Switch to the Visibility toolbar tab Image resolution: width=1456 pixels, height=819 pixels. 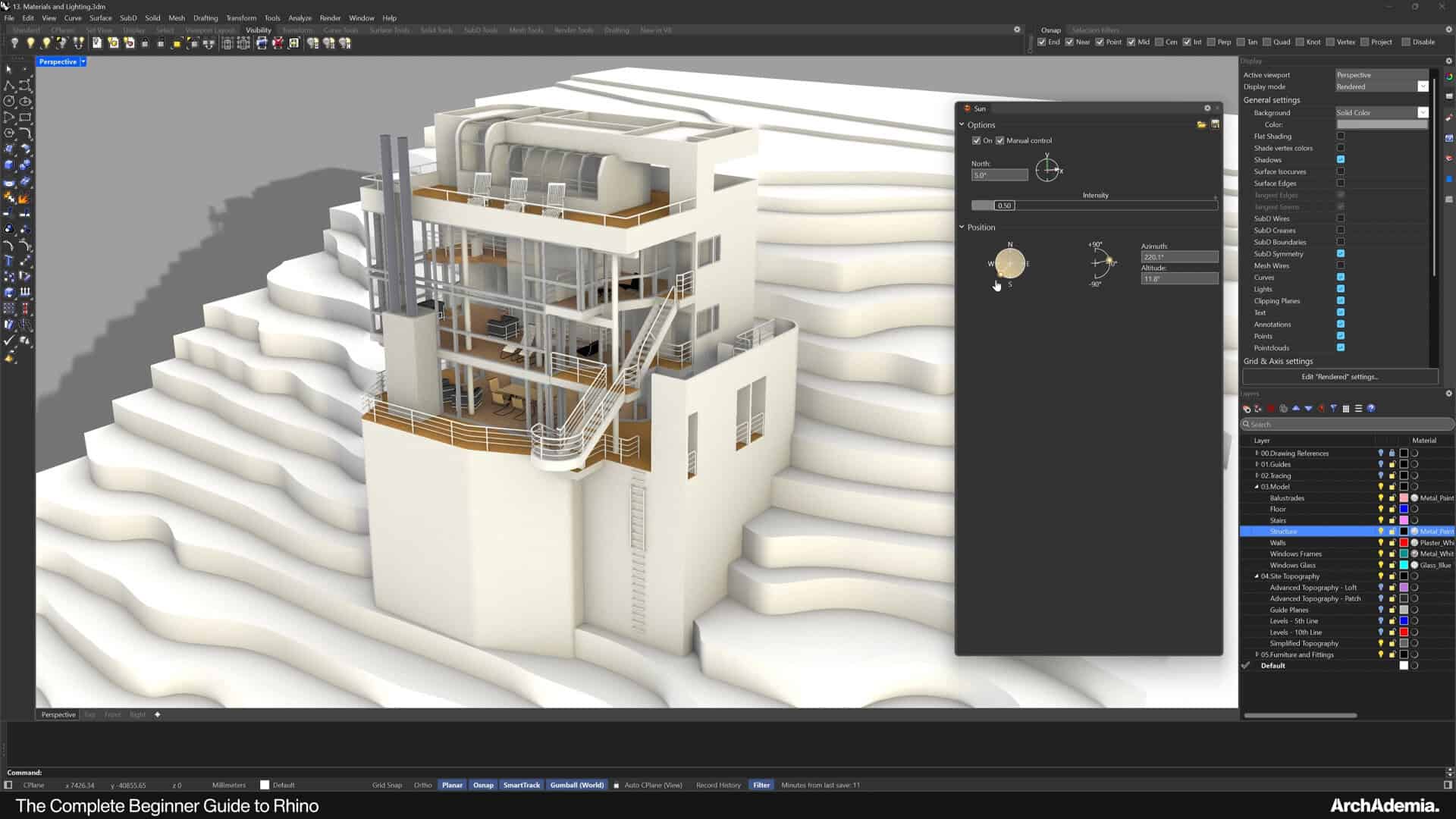tap(258, 30)
